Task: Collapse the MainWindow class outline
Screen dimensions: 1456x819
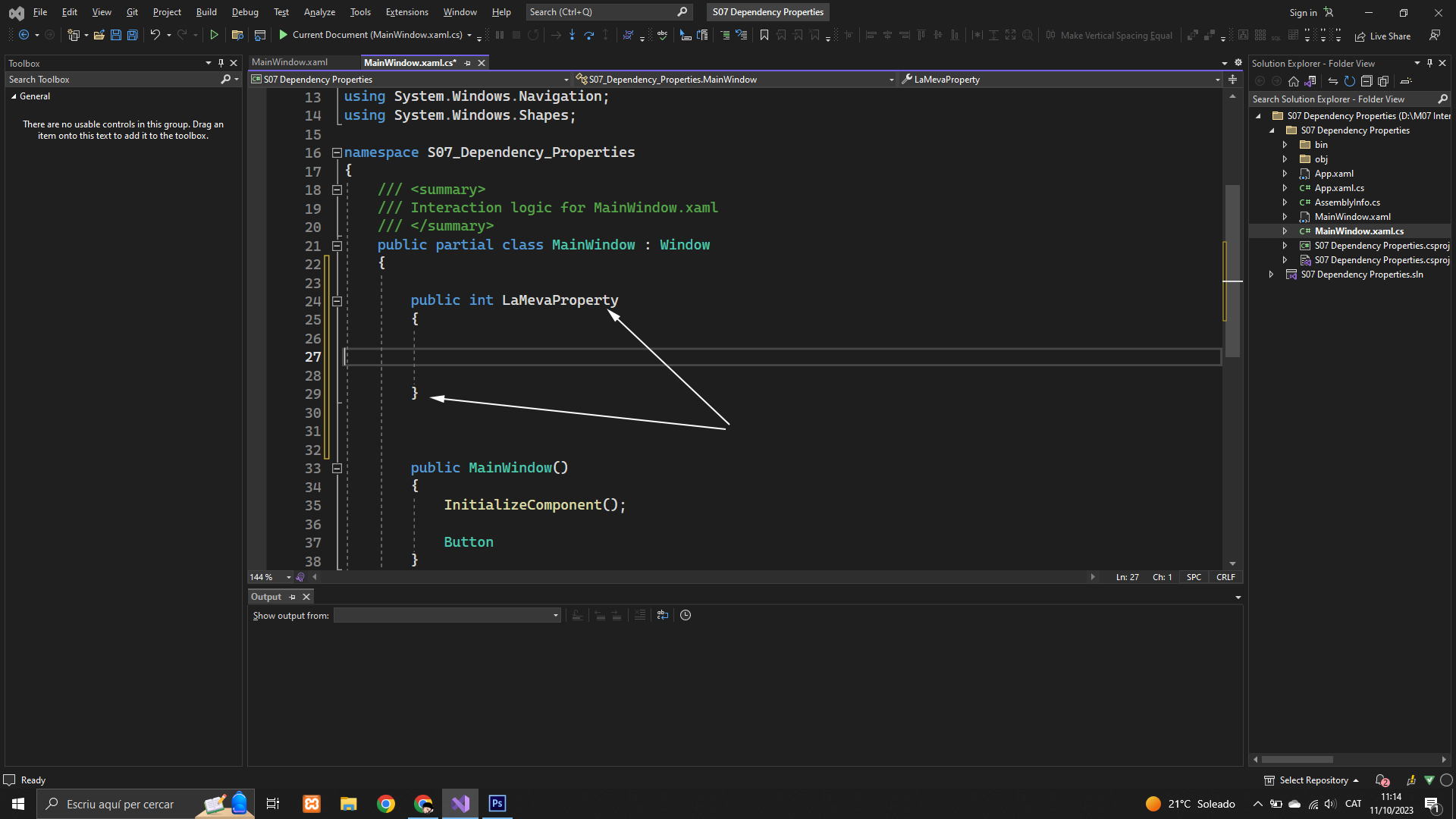Action: pyautogui.click(x=337, y=246)
